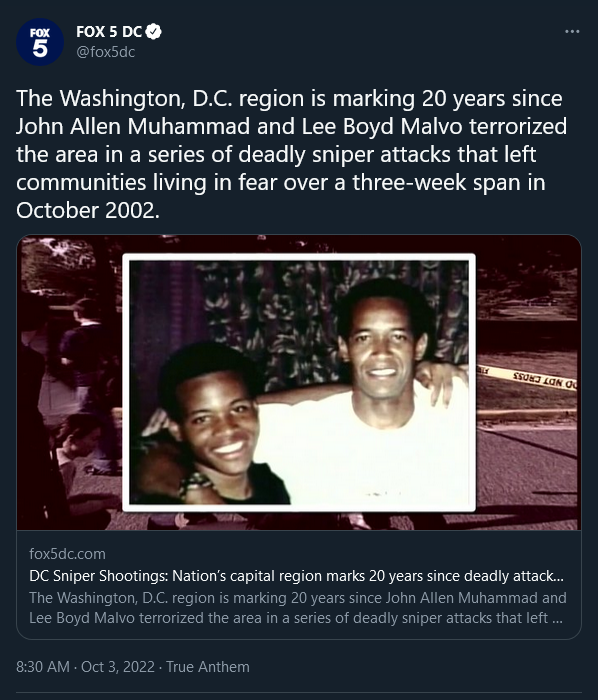598x700 pixels.
Task: Open the inset photo of two men
Action: click(299, 383)
